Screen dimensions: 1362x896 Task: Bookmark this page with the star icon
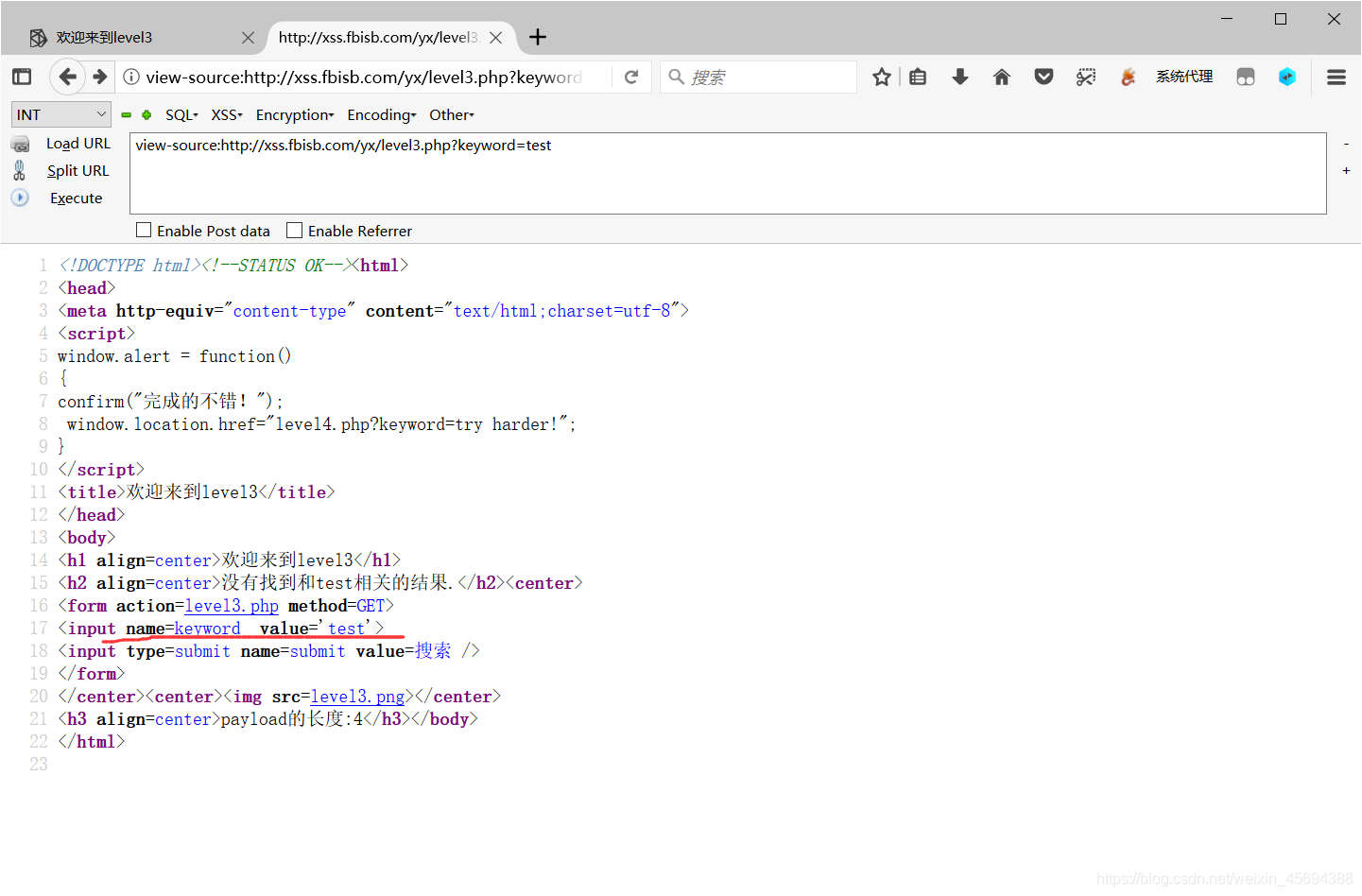[x=882, y=77]
